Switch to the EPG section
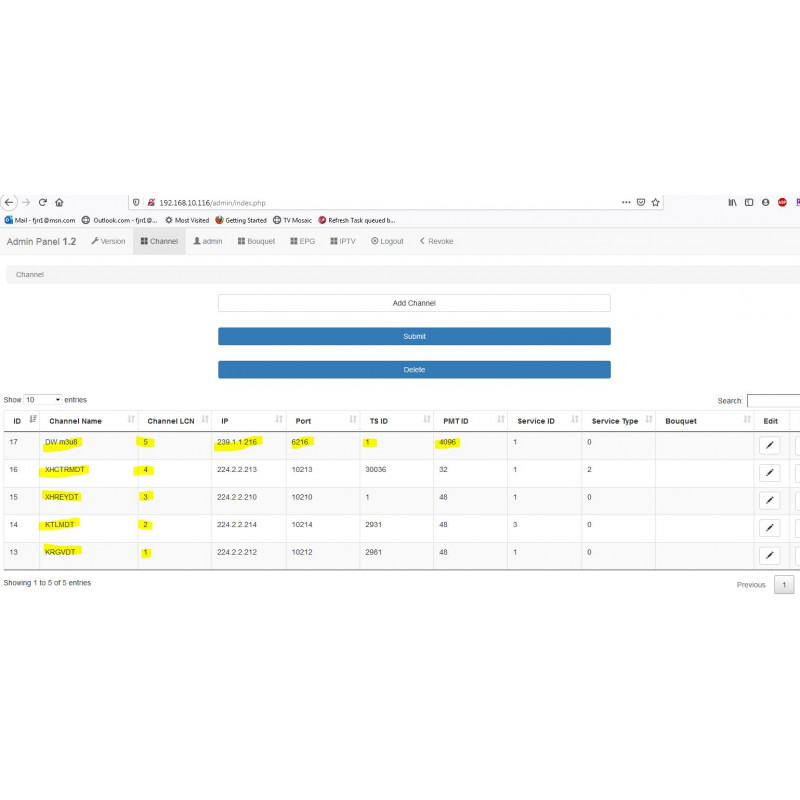 pos(303,241)
